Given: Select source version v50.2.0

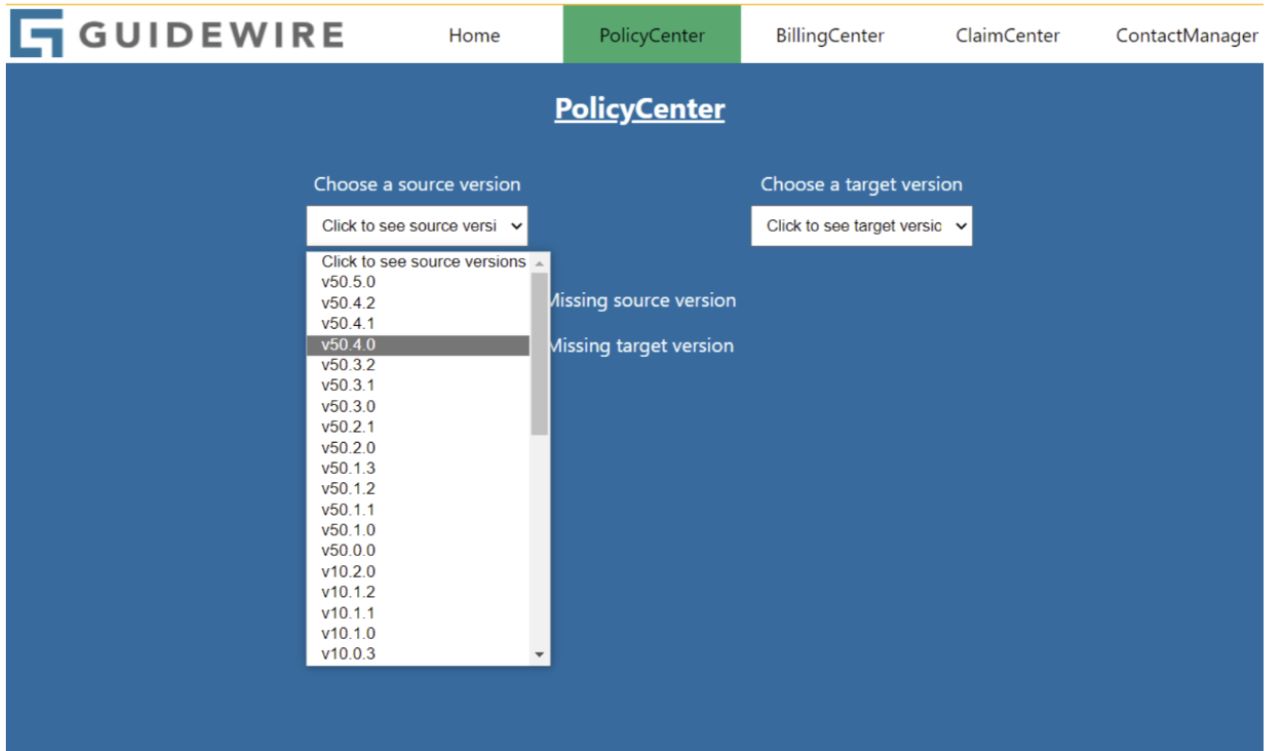Looking at the screenshot, I should (x=419, y=448).
